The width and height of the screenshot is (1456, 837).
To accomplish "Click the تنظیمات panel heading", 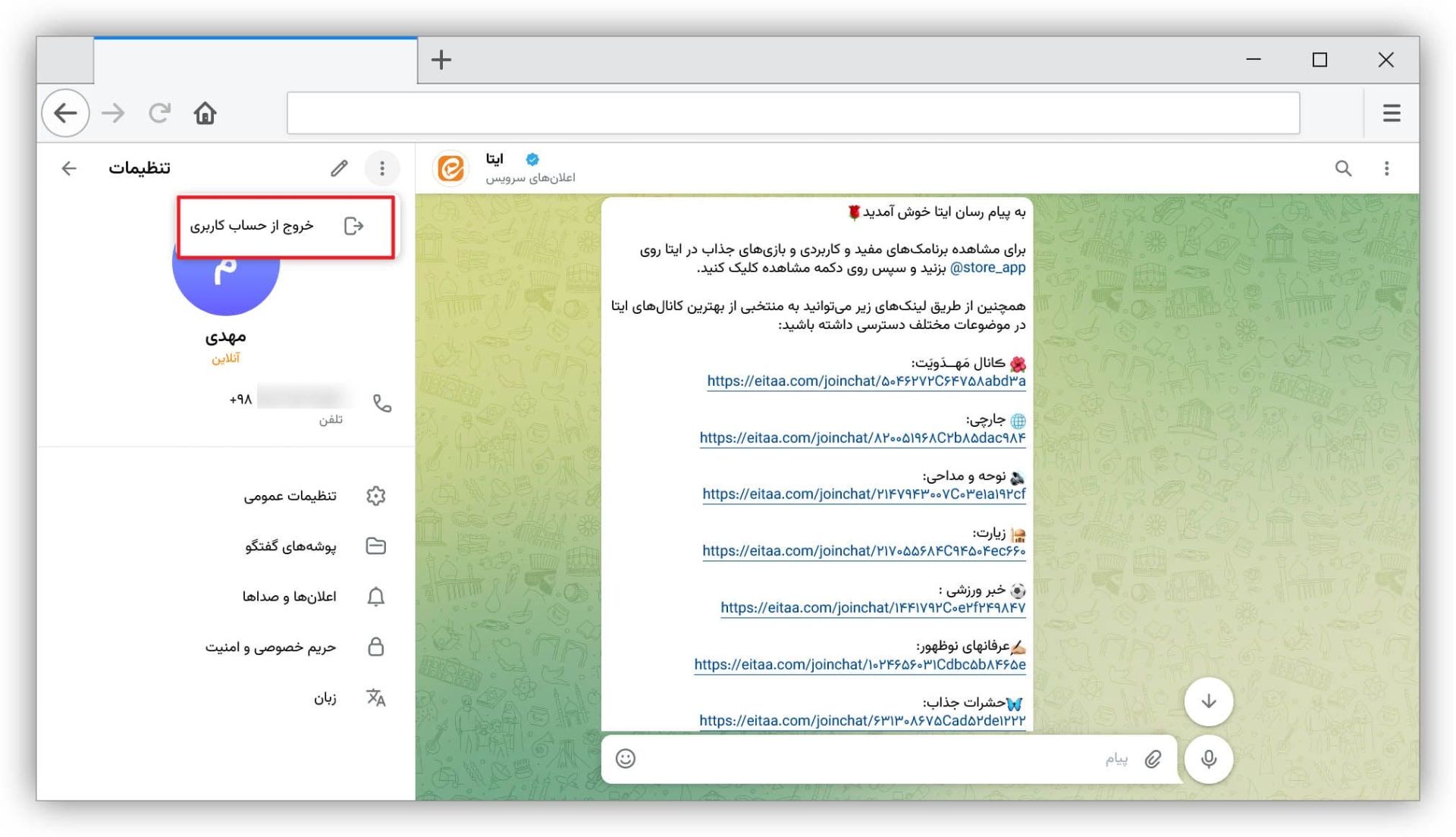I will pyautogui.click(x=139, y=168).
